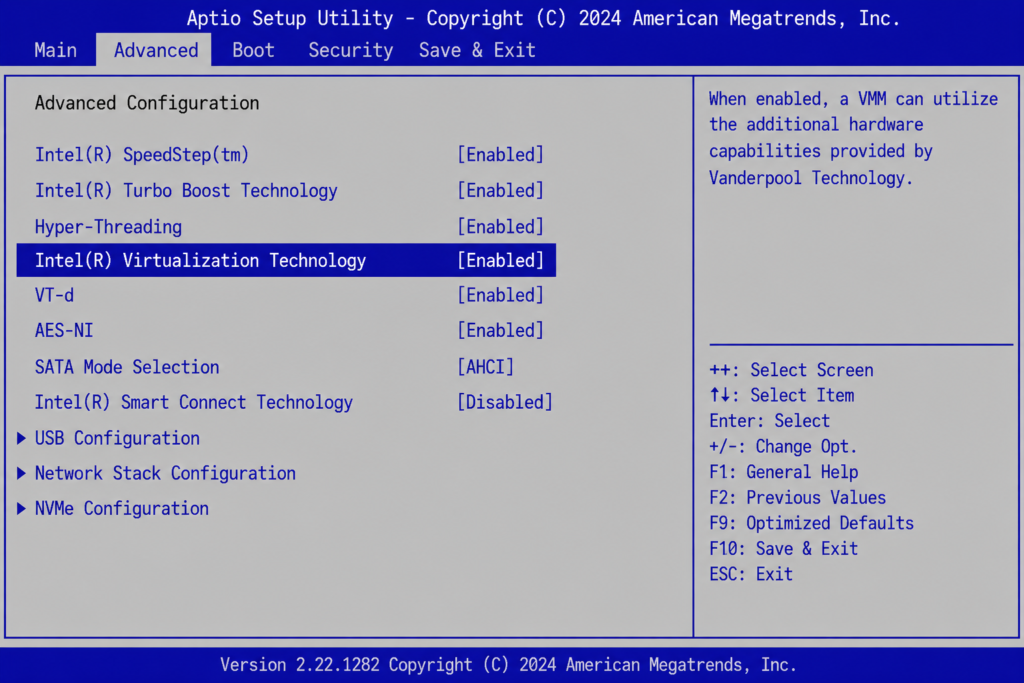Select the Intel(R) Virtualization Technology label
Image resolution: width=1024 pixels, height=683 pixels.
[200, 261]
